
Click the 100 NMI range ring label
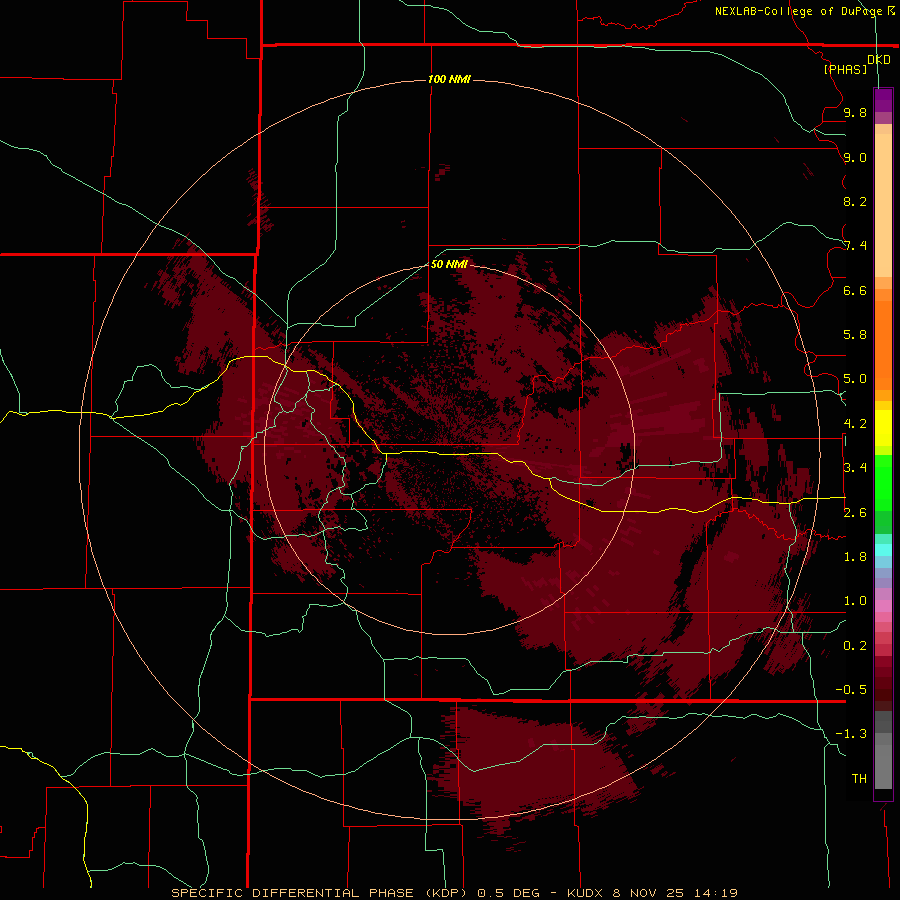pyautogui.click(x=449, y=79)
